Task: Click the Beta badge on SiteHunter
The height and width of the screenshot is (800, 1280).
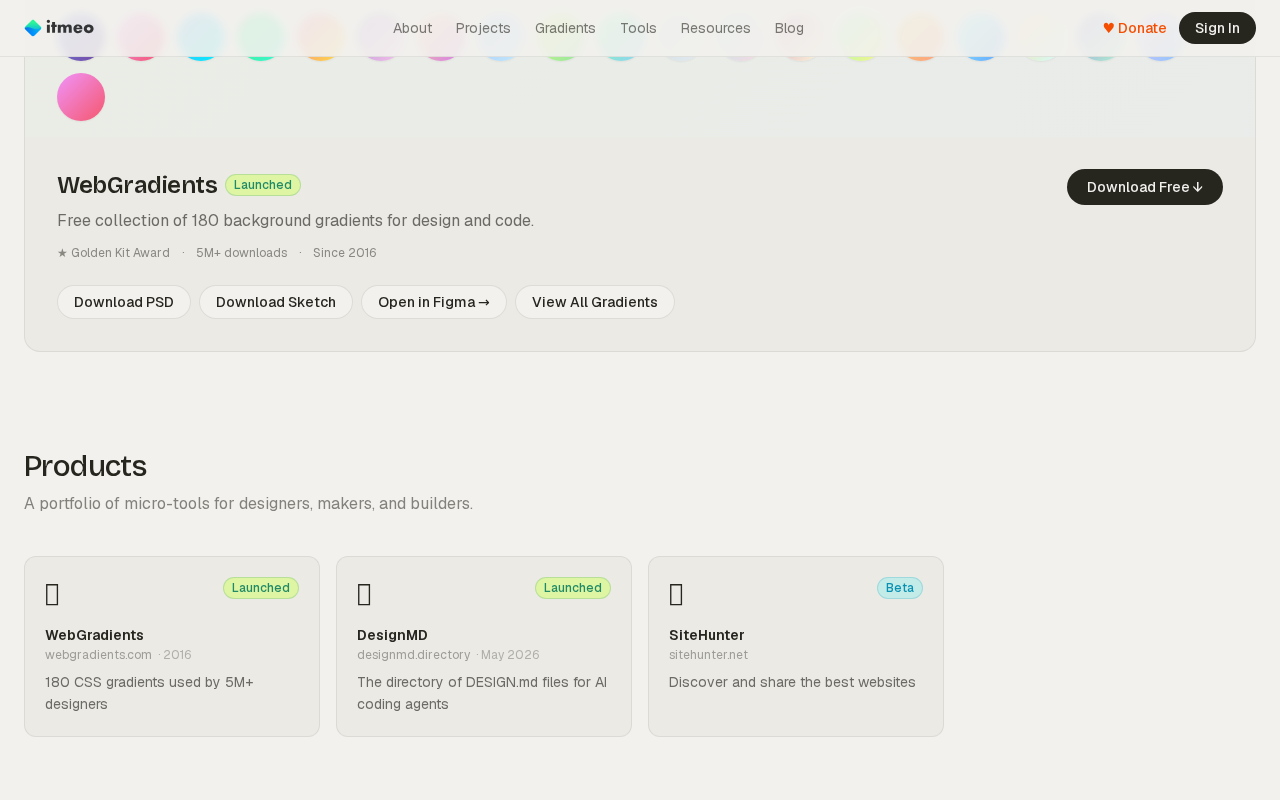Action: [900, 588]
